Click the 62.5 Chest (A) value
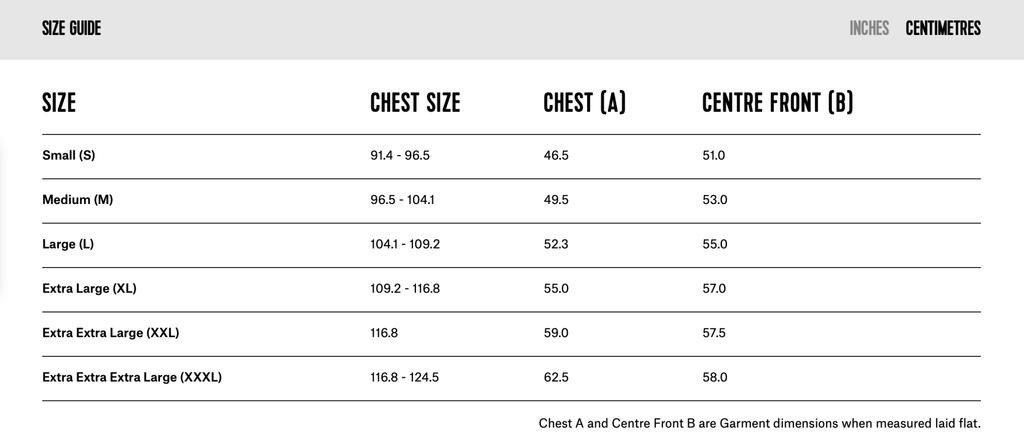The image size is (1024, 437). [556, 378]
